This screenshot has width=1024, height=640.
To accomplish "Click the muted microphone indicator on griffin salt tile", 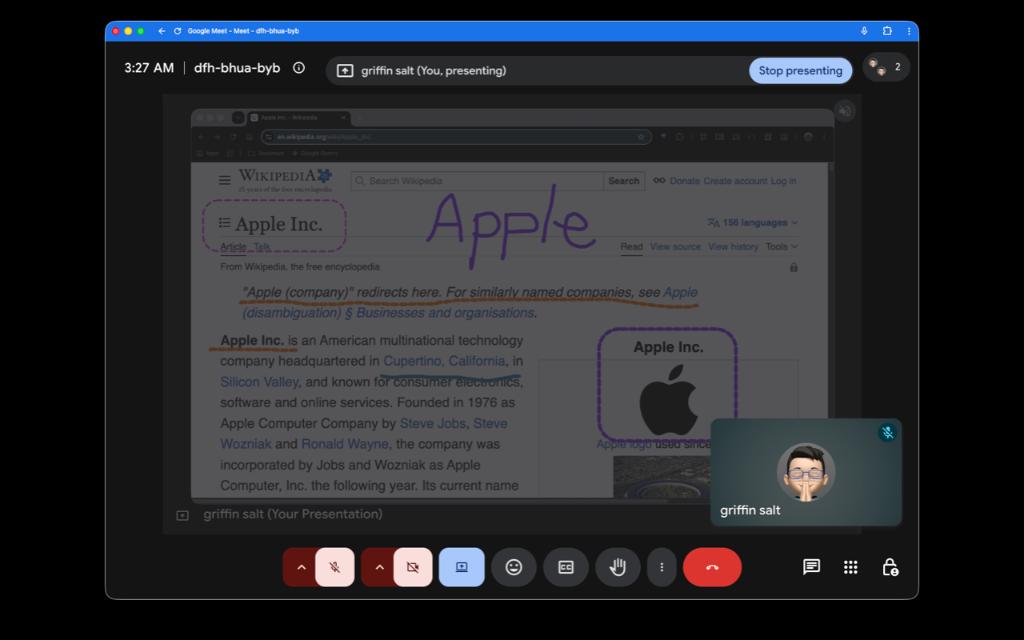I will (887, 432).
